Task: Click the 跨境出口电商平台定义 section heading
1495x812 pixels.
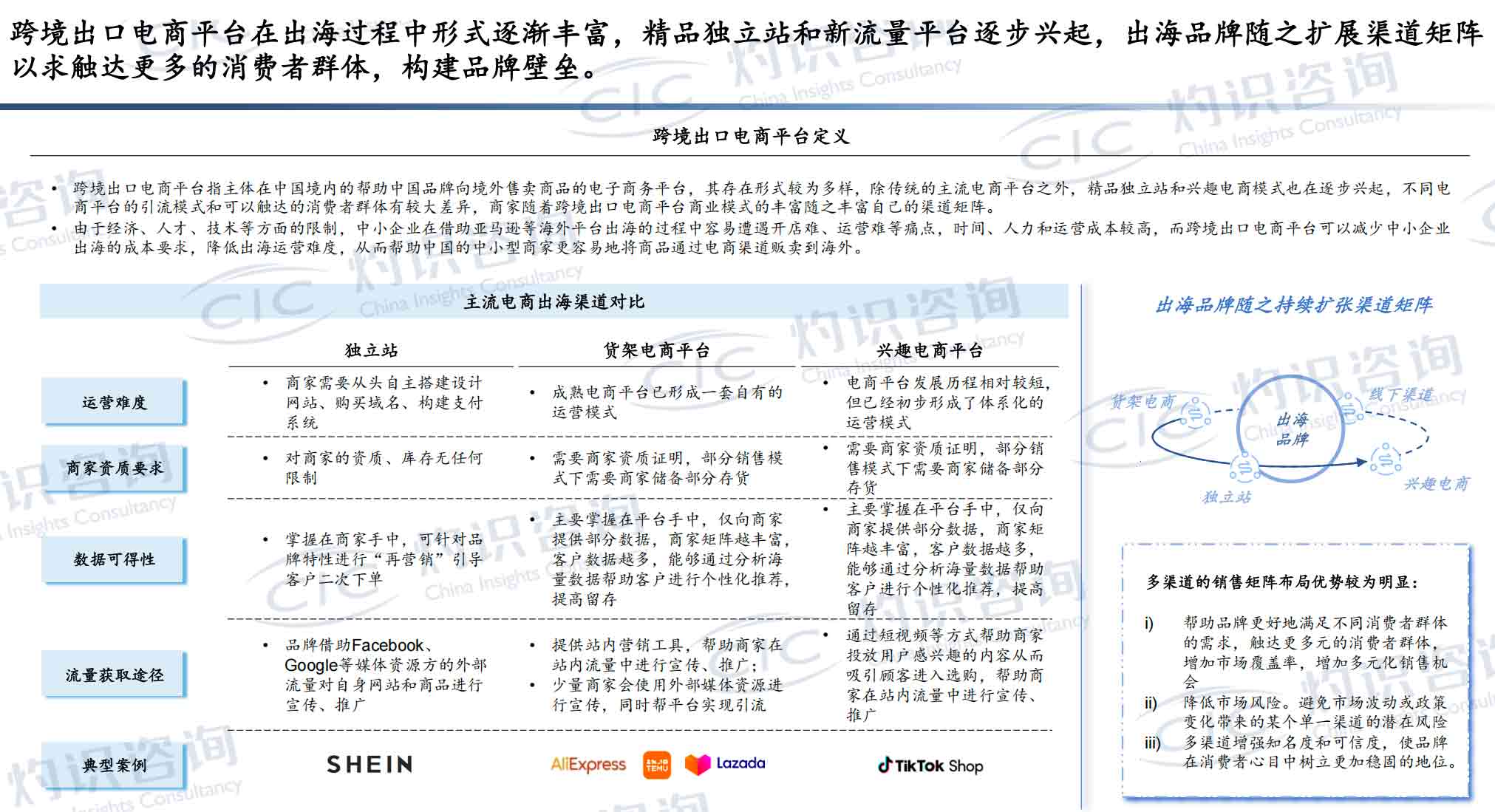Action: coord(751,136)
